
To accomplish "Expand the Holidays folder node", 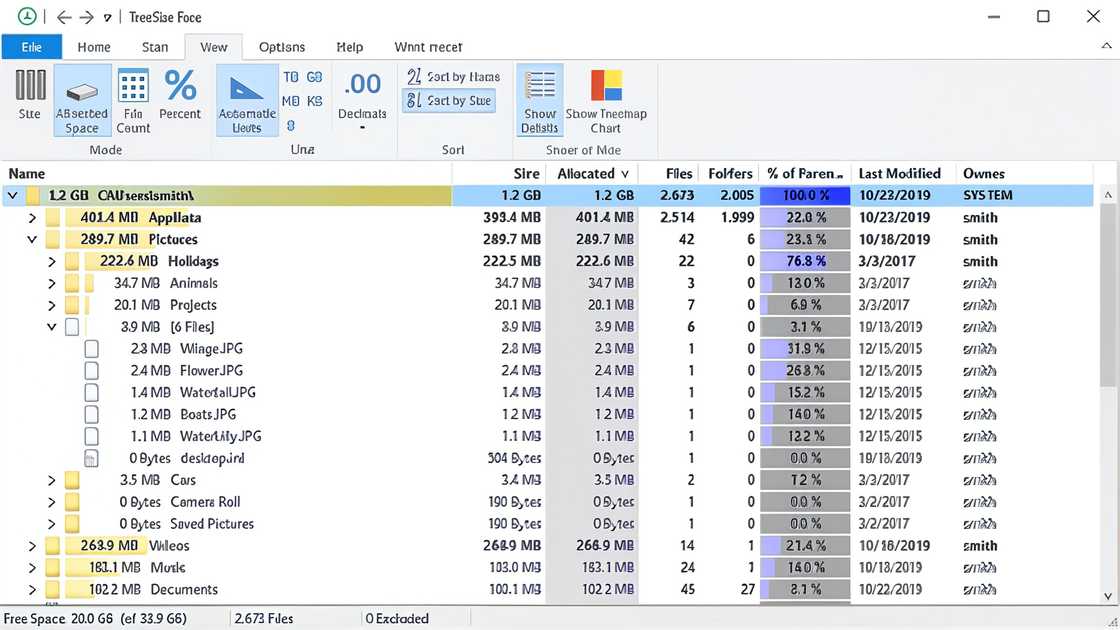I will [52, 261].
